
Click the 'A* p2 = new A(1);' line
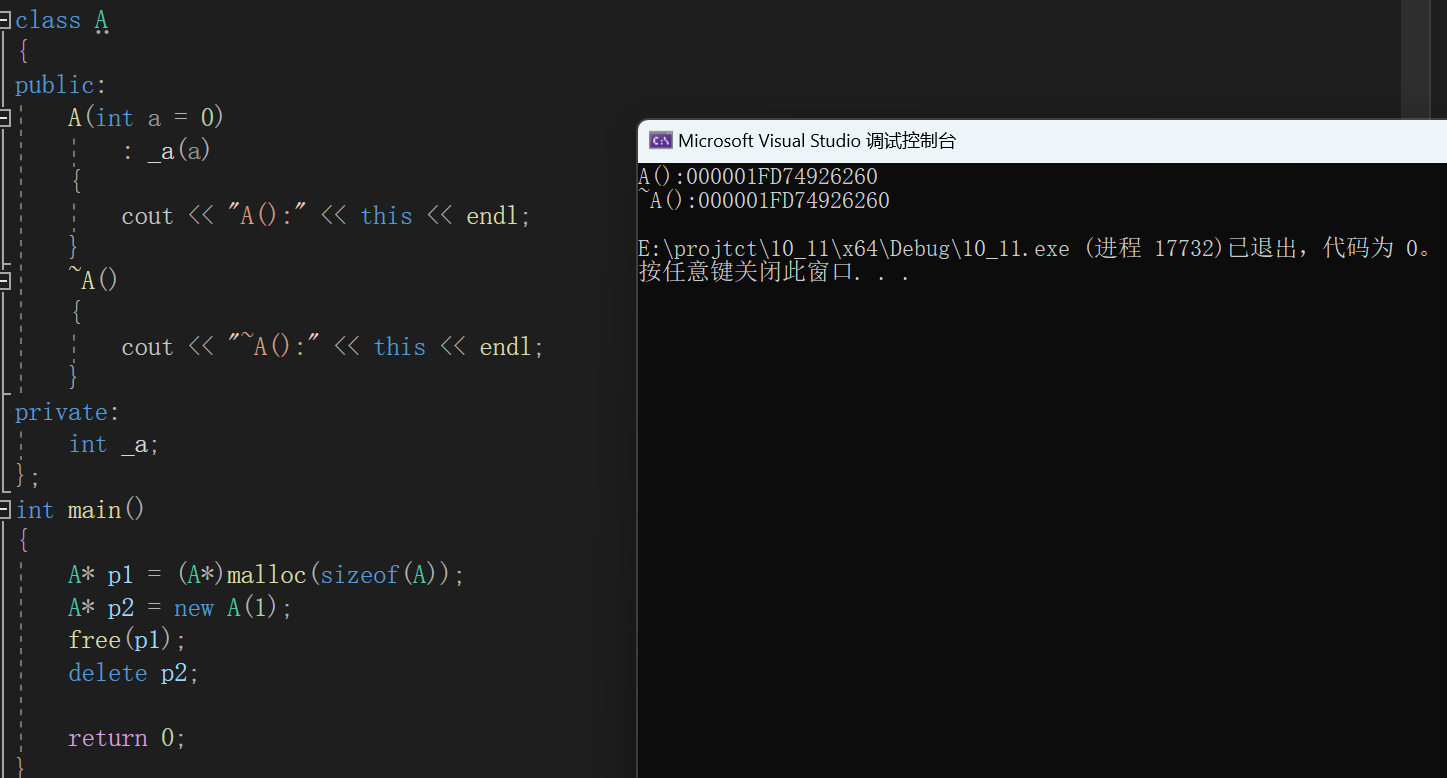[180, 608]
